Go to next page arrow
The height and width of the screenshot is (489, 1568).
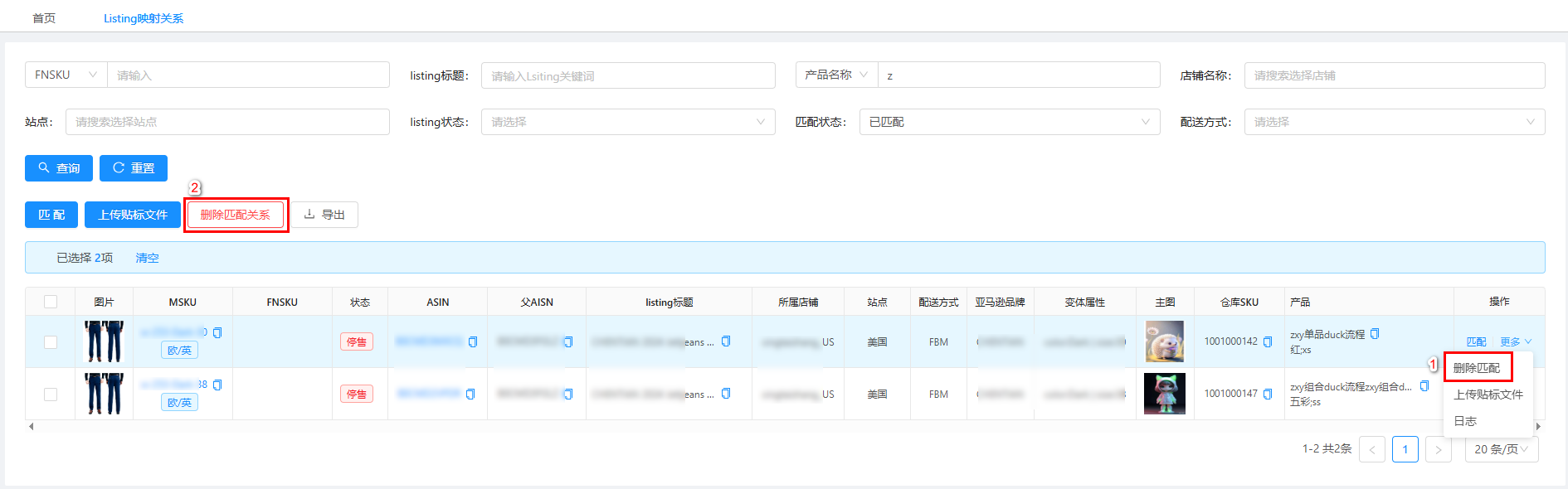point(1438,449)
